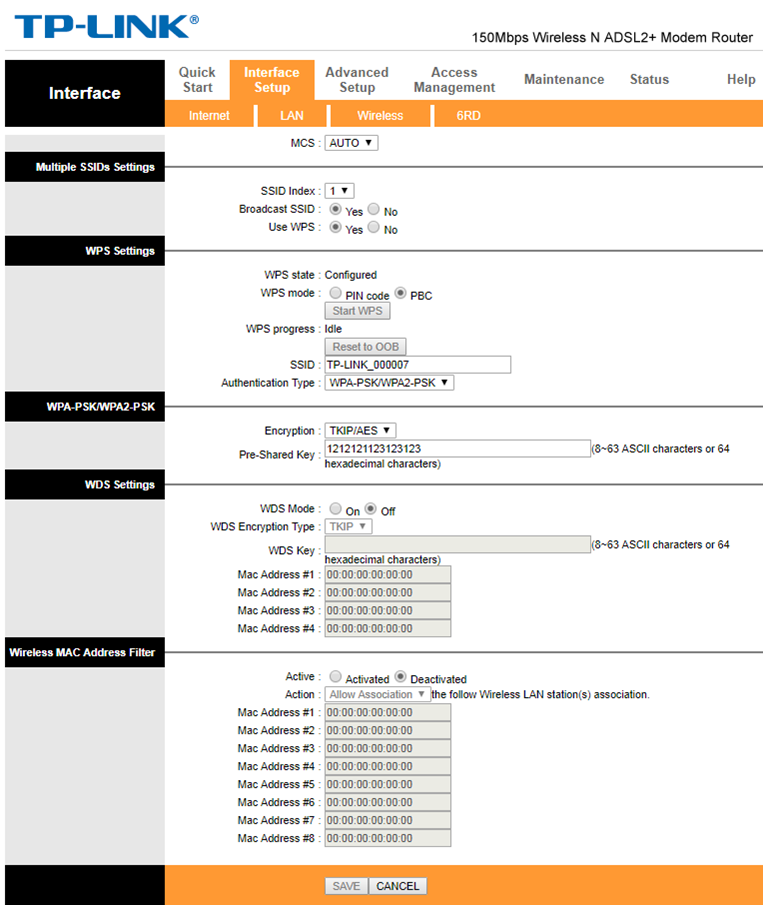
Task: Open Access Management section
Action: pos(454,80)
